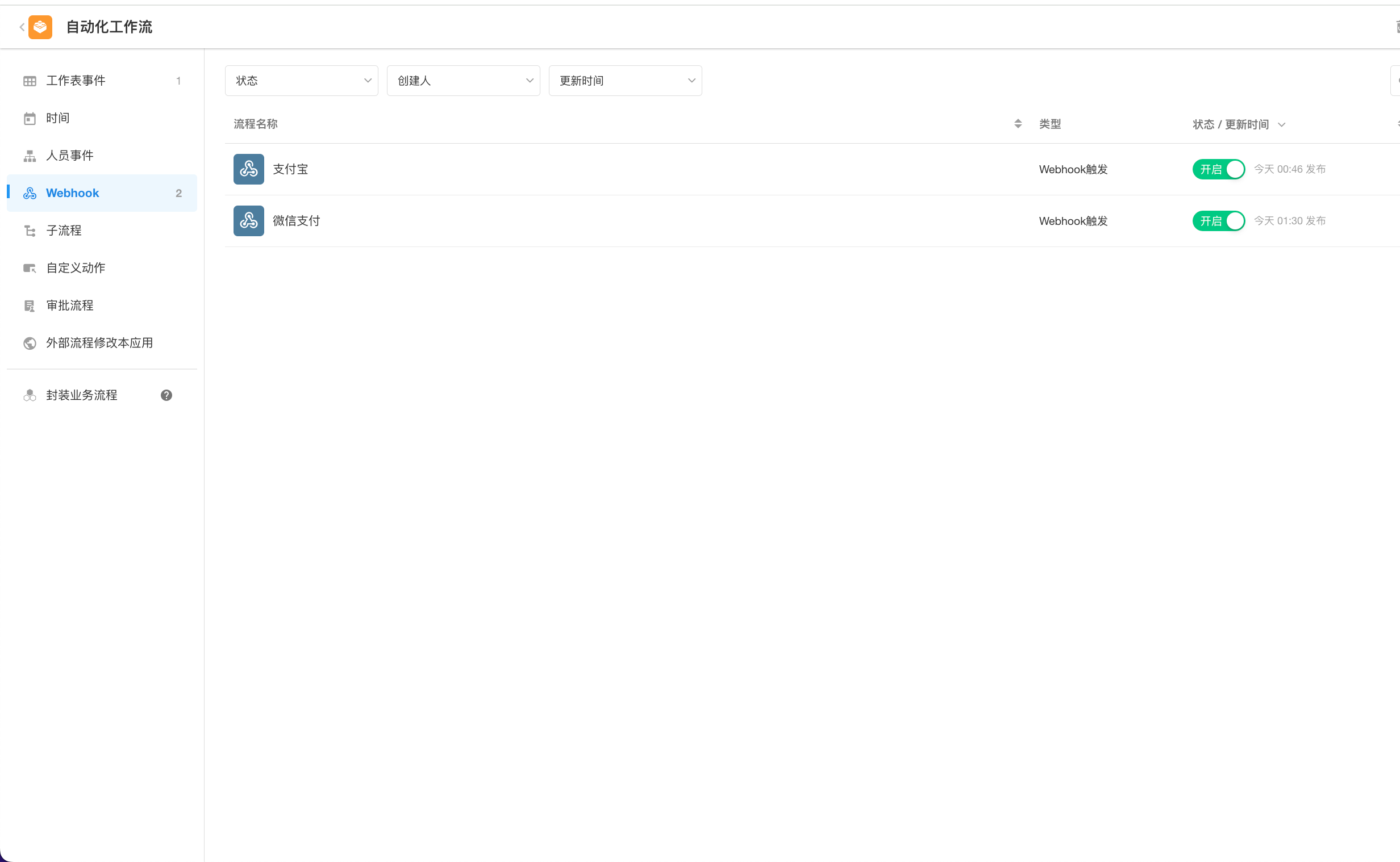Click the 支付宝 webhook flow icon

(x=248, y=169)
